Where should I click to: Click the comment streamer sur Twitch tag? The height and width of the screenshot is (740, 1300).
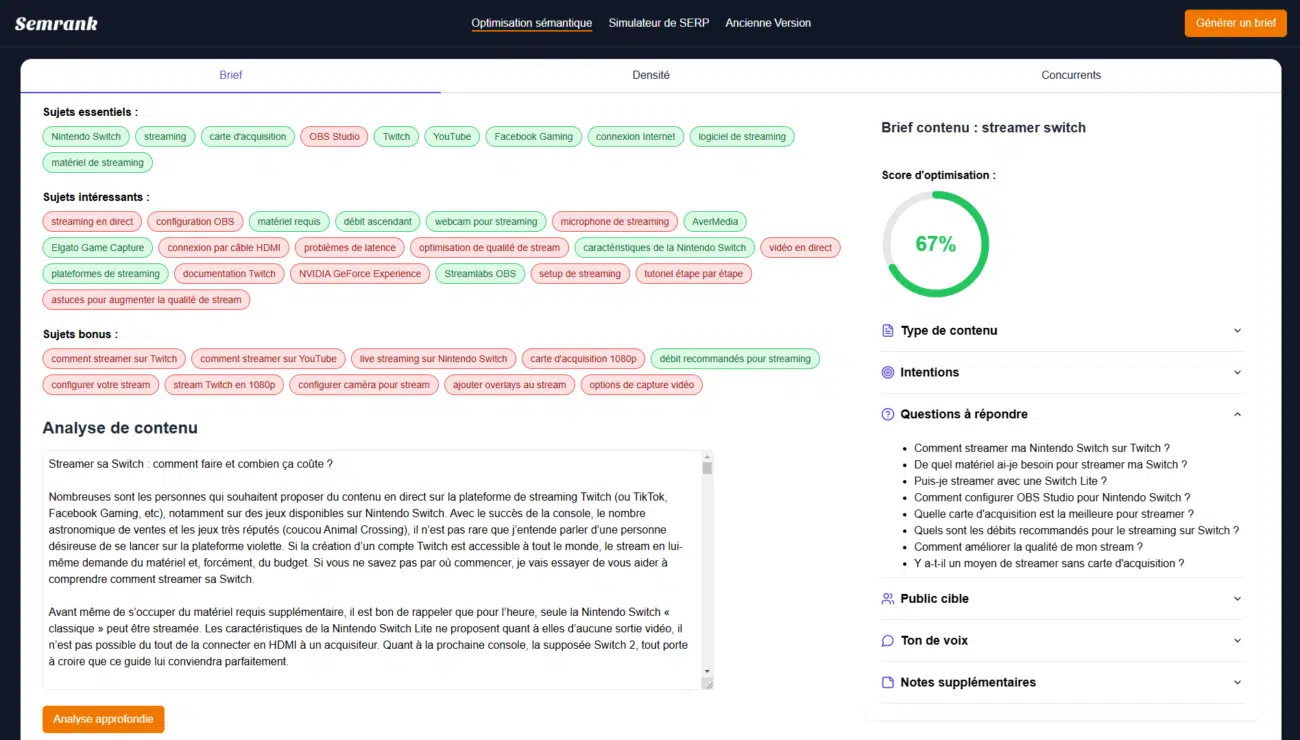pos(114,359)
